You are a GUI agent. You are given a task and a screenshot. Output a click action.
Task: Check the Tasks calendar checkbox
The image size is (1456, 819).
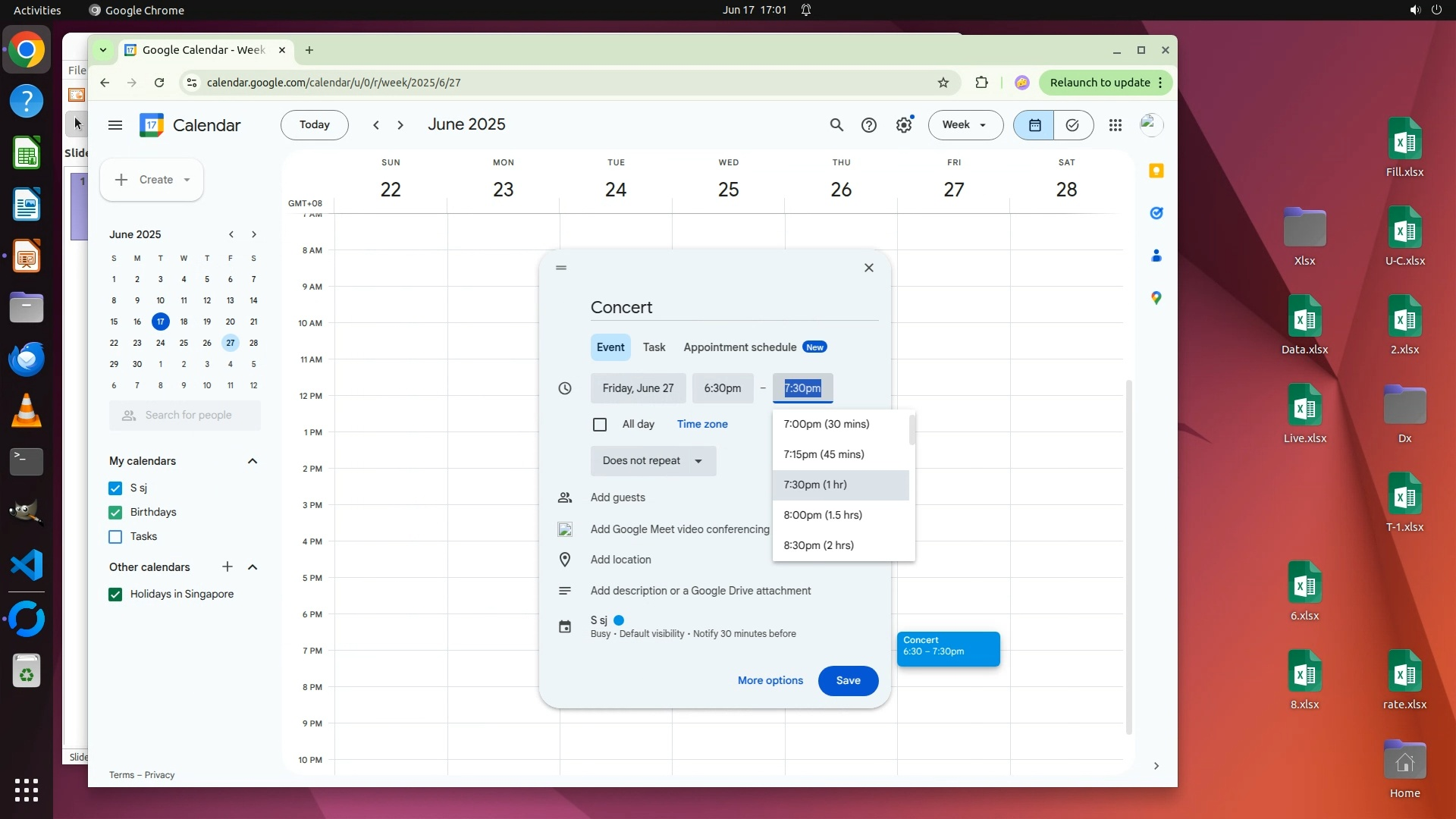(x=115, y=537)
